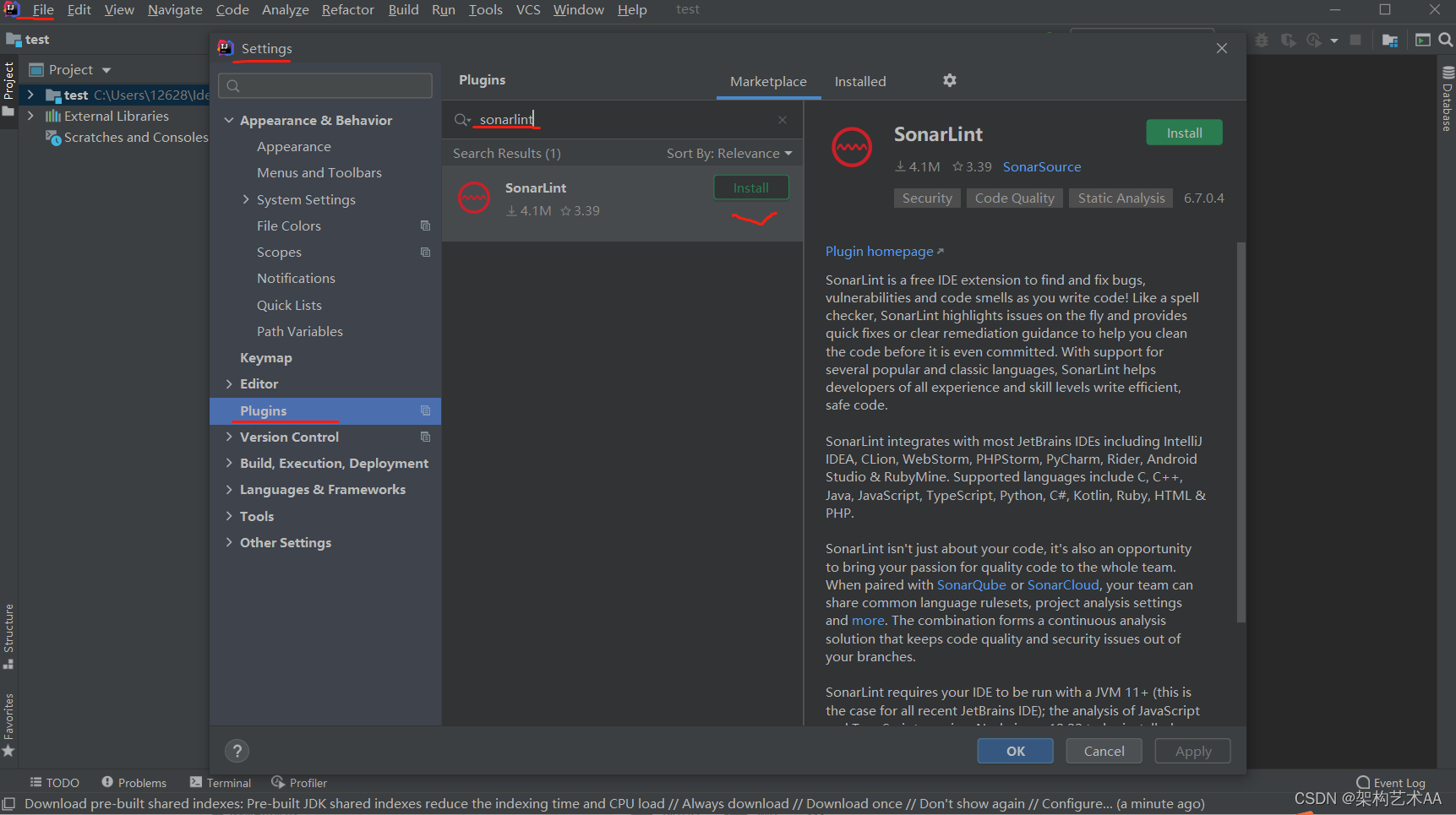Open Sort By: Relevance dropdown
The image size is (1456, 815).
point(729,153)
